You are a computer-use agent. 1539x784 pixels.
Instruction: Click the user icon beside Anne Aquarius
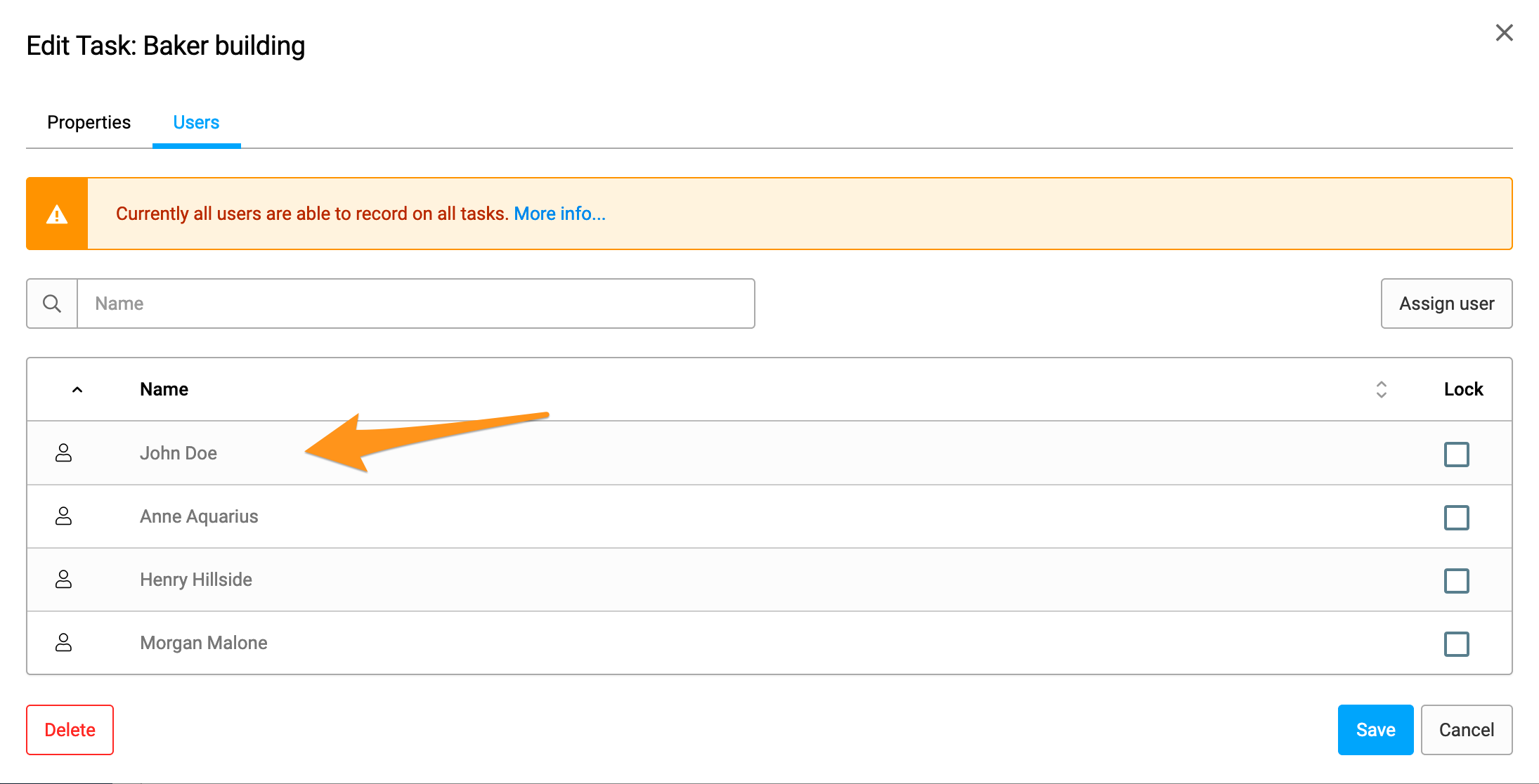(x=63, y=516)
